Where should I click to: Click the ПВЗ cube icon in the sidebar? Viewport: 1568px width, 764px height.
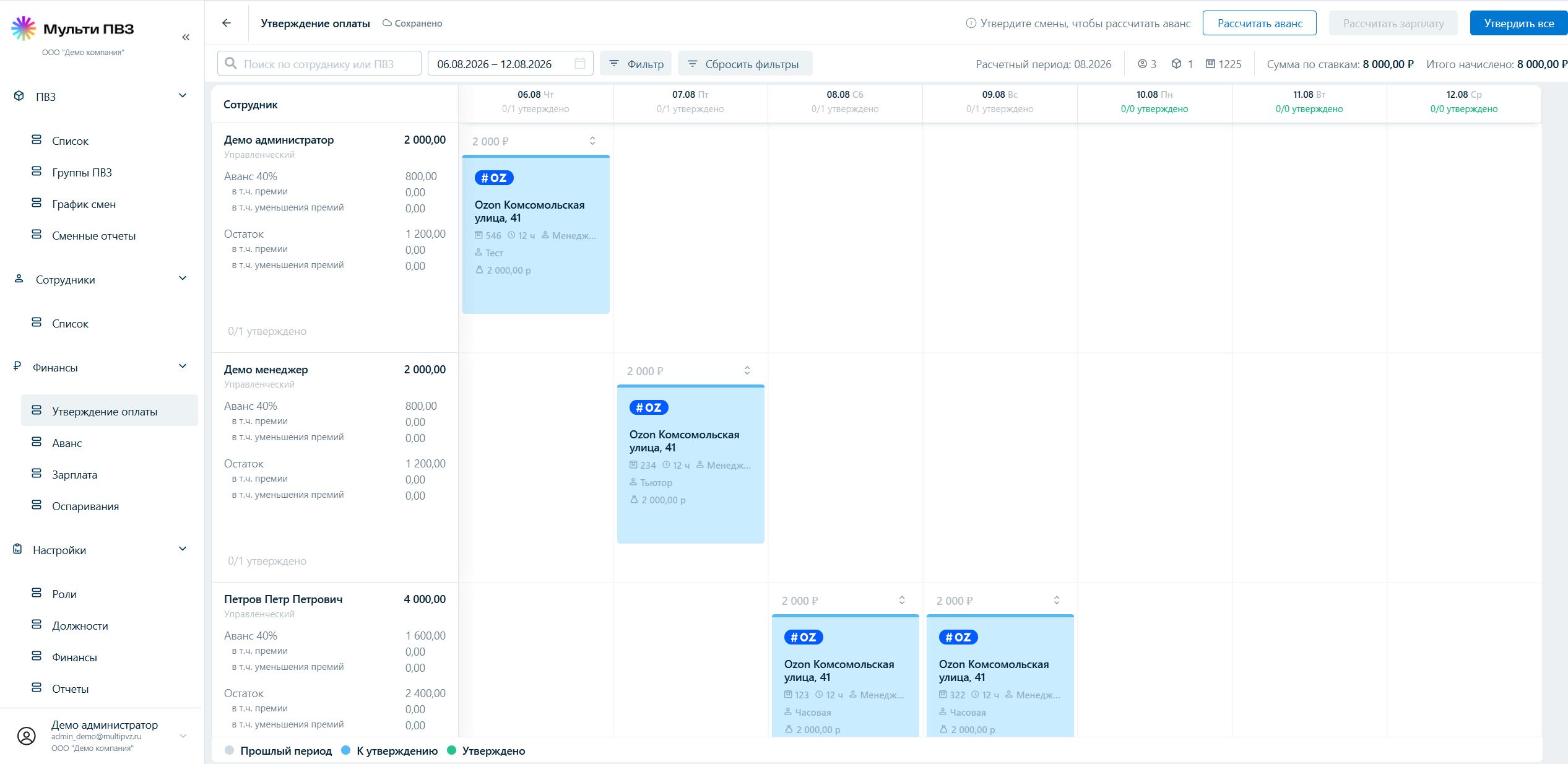point(19,96)
